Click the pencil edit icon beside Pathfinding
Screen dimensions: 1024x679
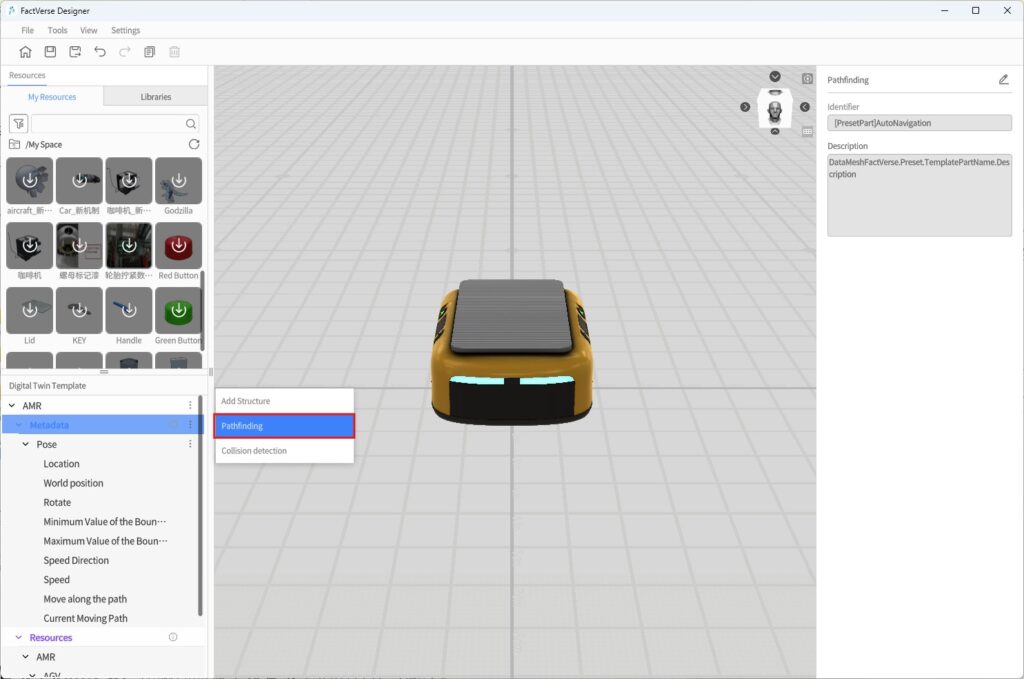coord(1003,80)
